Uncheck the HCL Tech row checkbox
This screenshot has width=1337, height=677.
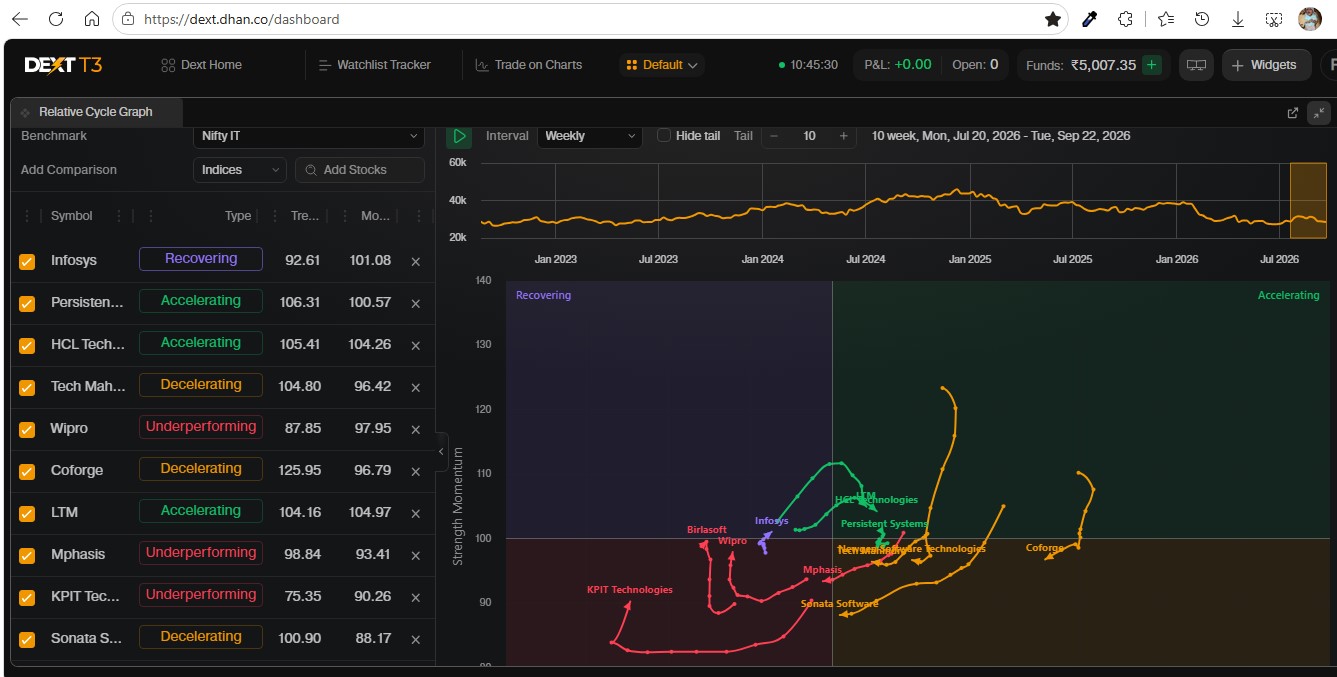pos(27,345)
